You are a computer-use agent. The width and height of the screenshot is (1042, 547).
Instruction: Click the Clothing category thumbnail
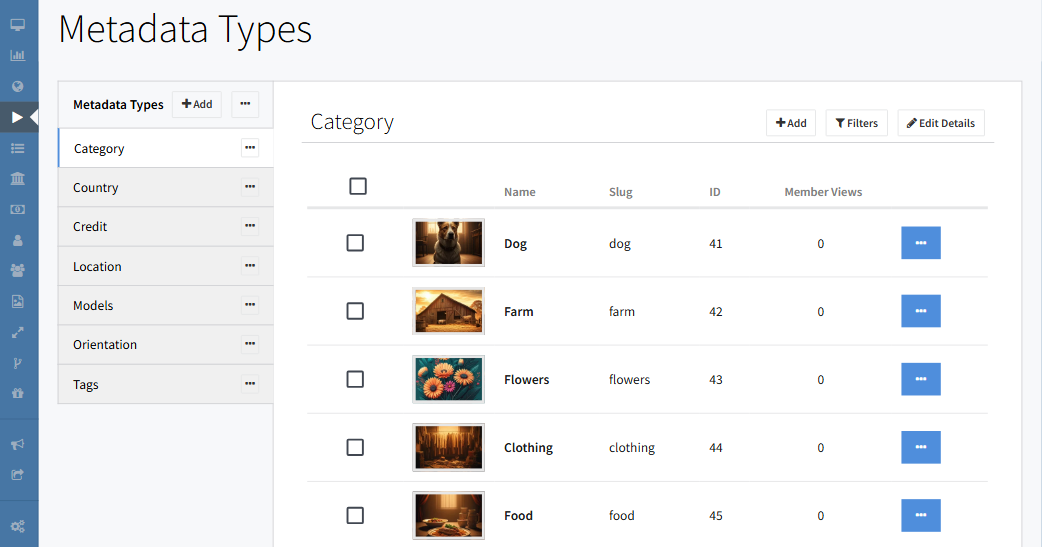tap(448, 447)
